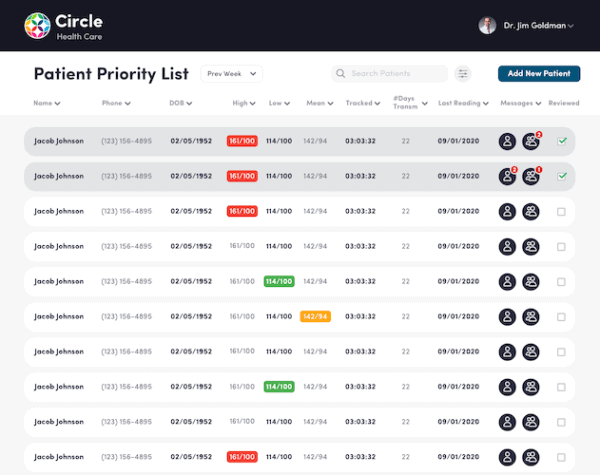Open the filter settings icon beside search
Viewport: 600px width, 475px height.
(x=463, y=74)
